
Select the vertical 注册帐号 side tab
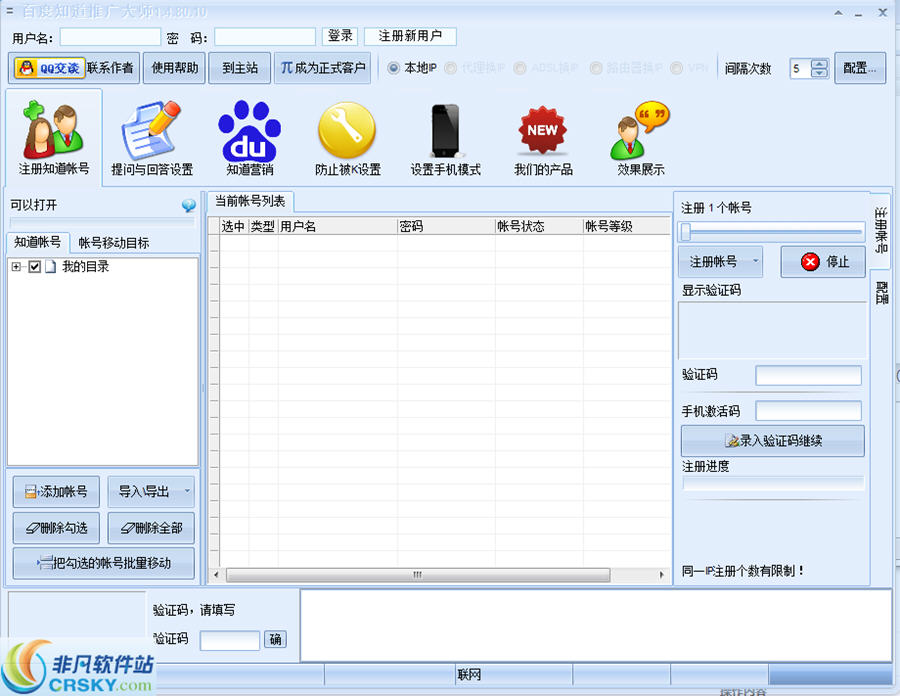pyautogui.click(x=881, y=230)
